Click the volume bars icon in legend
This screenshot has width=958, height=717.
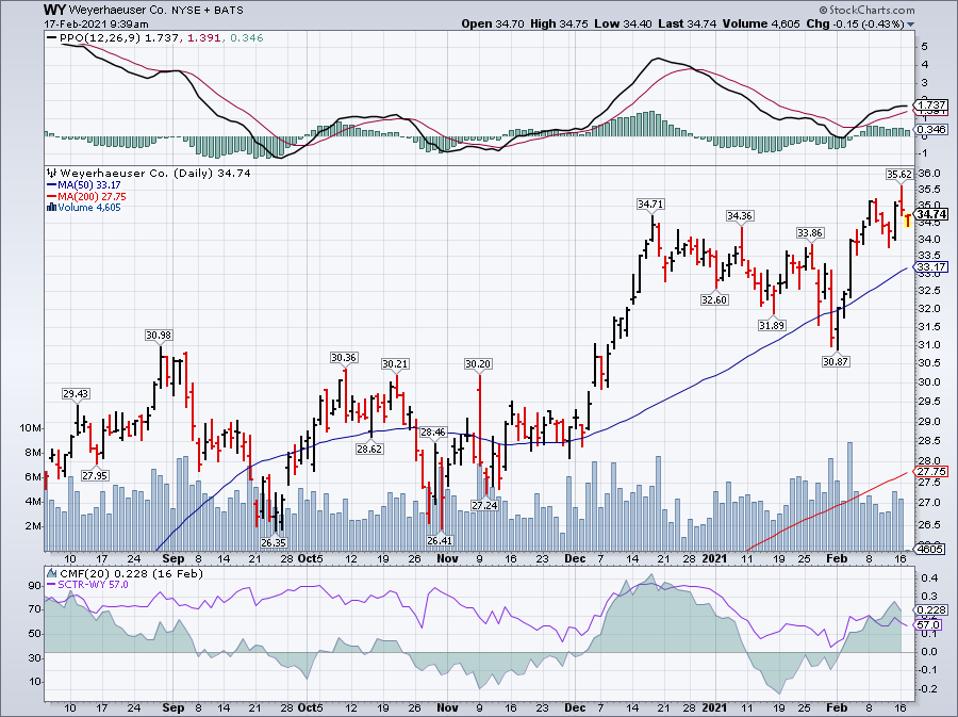52,208
